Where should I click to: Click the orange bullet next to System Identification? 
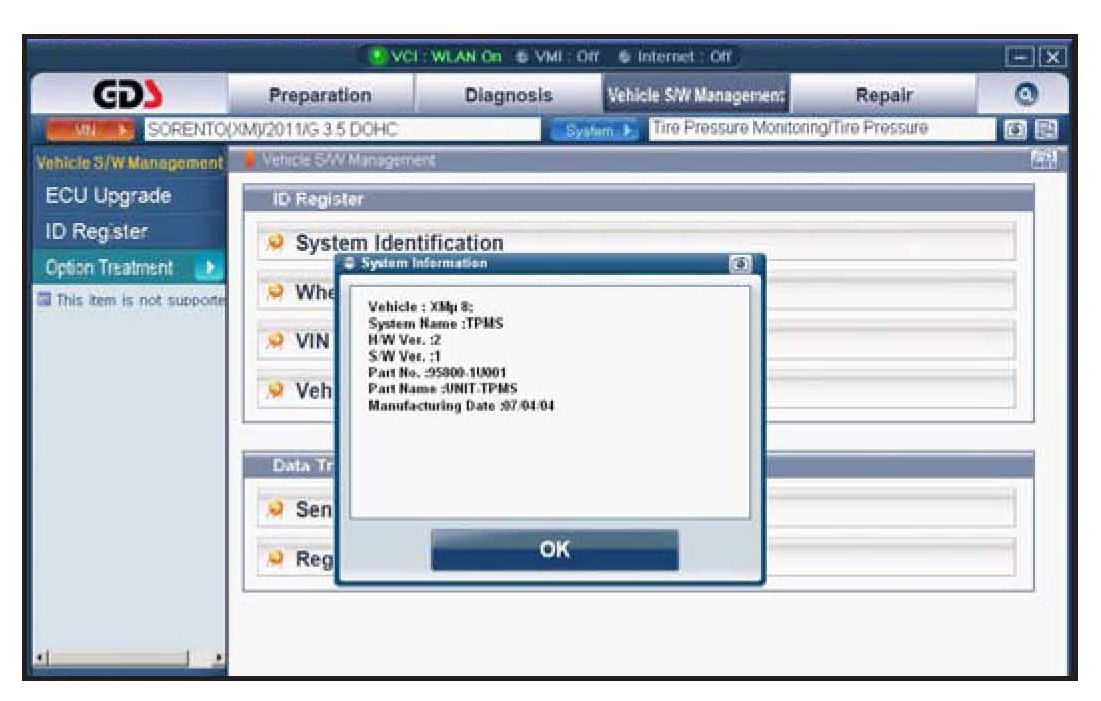tap(277, 243)
